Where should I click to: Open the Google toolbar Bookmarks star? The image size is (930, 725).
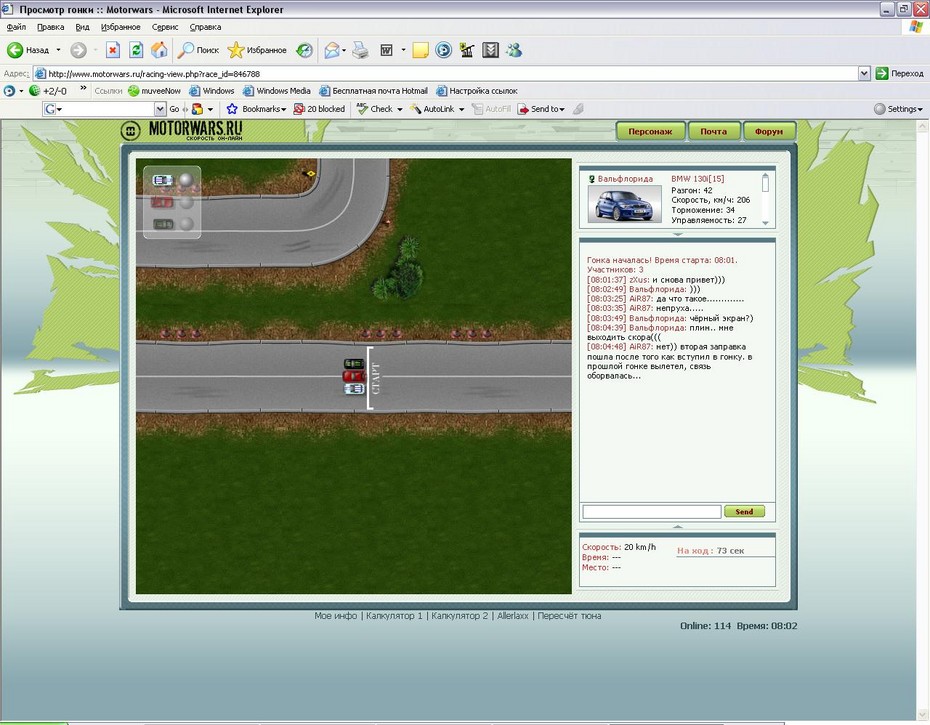tap(256, 109)
